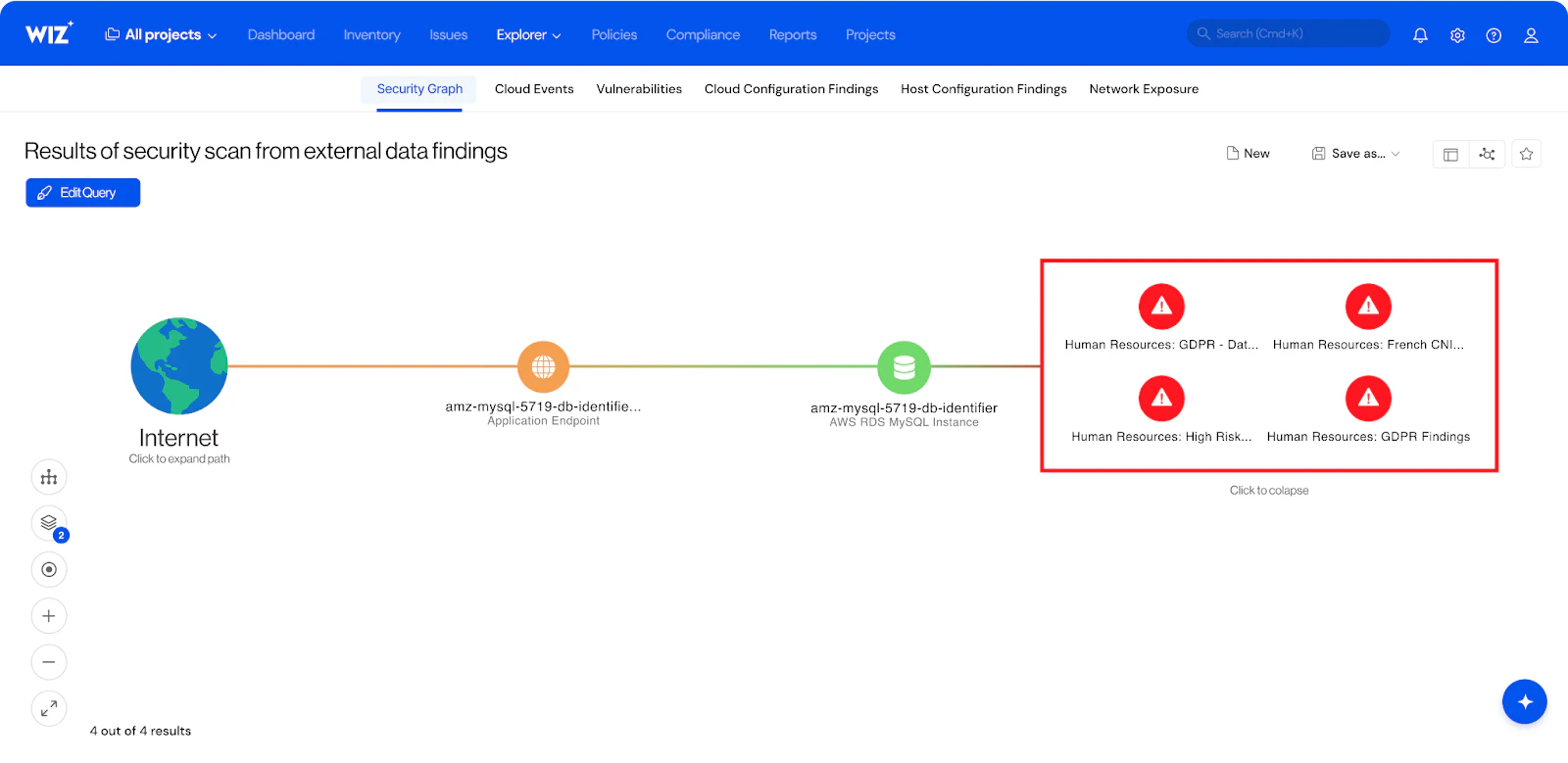Open the AI assistant sparkle button
This screenshot has width=1568, height=763.
(1524, 701)
